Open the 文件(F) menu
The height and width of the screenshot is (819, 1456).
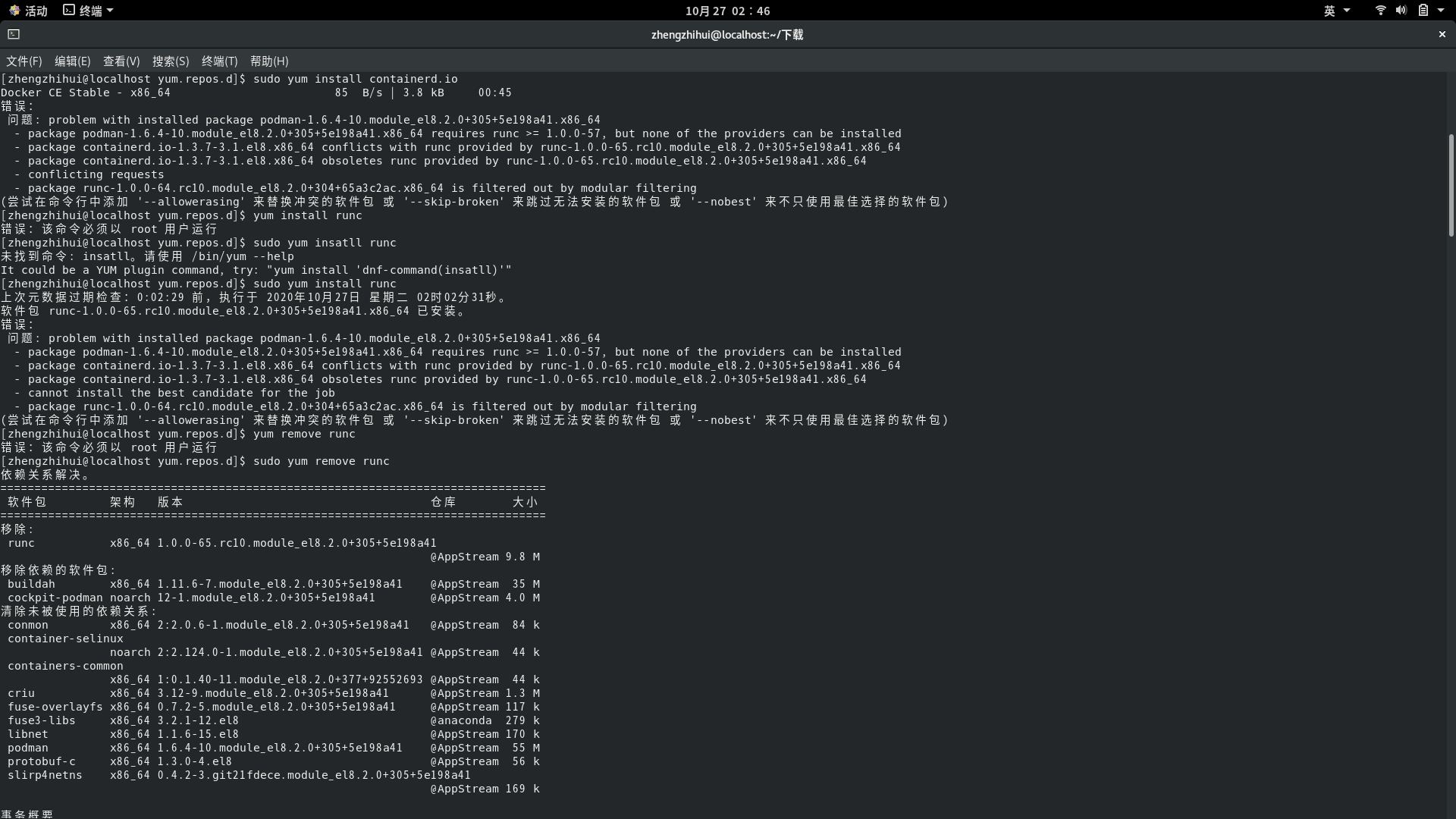(24, 61)
